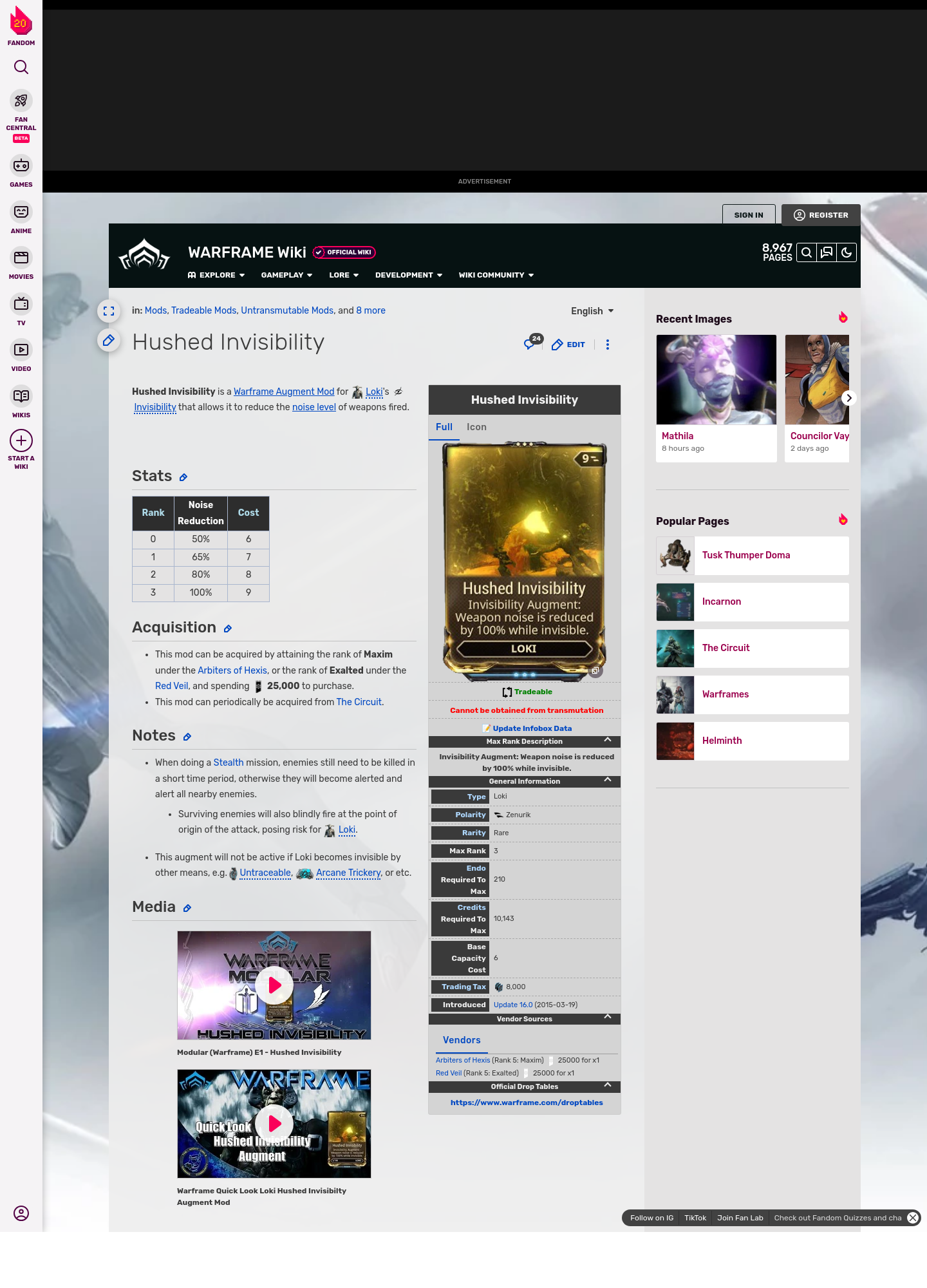Image resolution: width=927 pixels, height=1288 pixels.
Task: Open the Tradeable Mods category link
Action: click(x=204, y=310)
